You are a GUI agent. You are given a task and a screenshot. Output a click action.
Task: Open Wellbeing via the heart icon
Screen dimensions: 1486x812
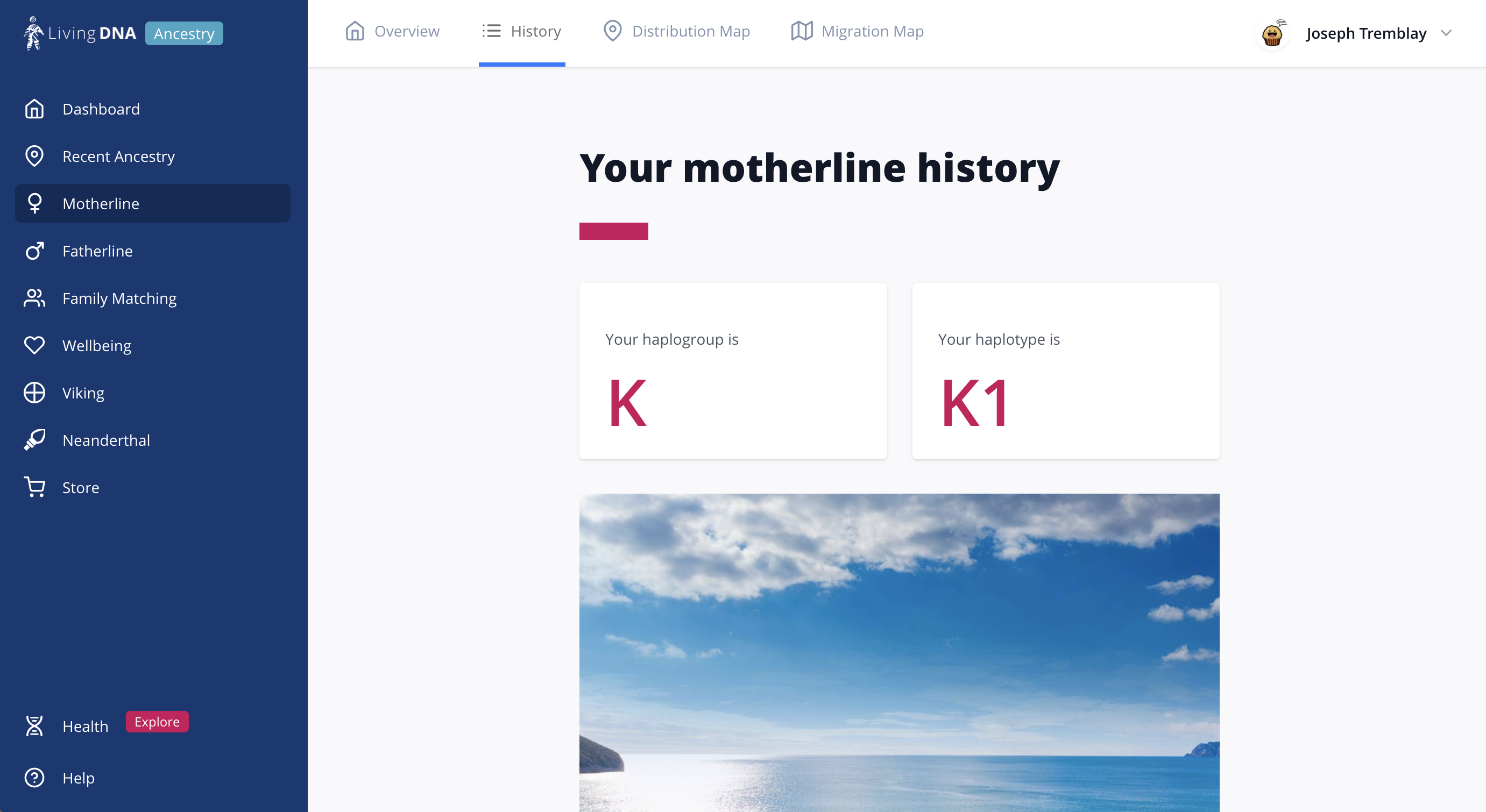(x=34, y=345)
